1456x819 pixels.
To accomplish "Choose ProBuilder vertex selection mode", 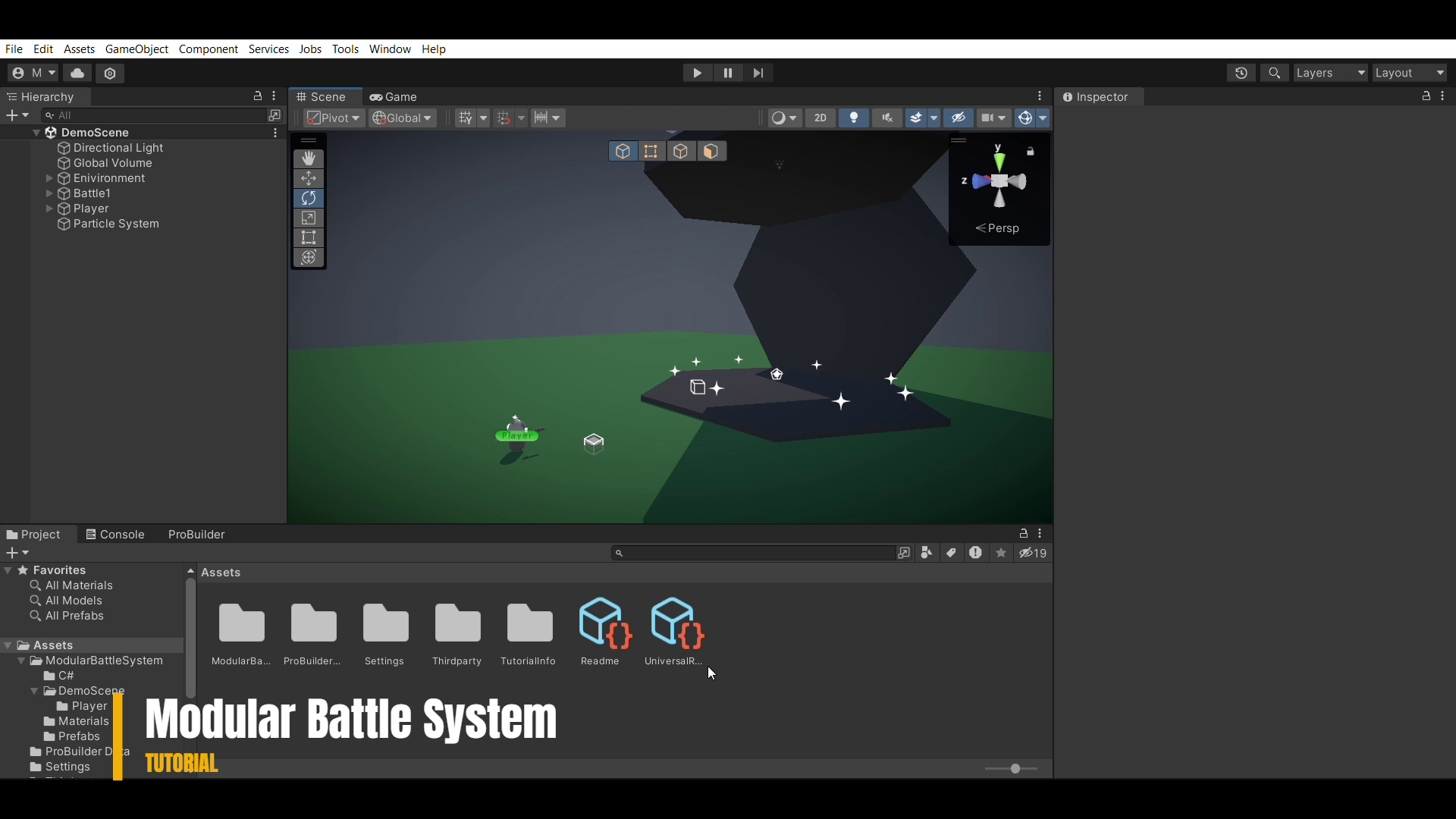I will point(651,151).
